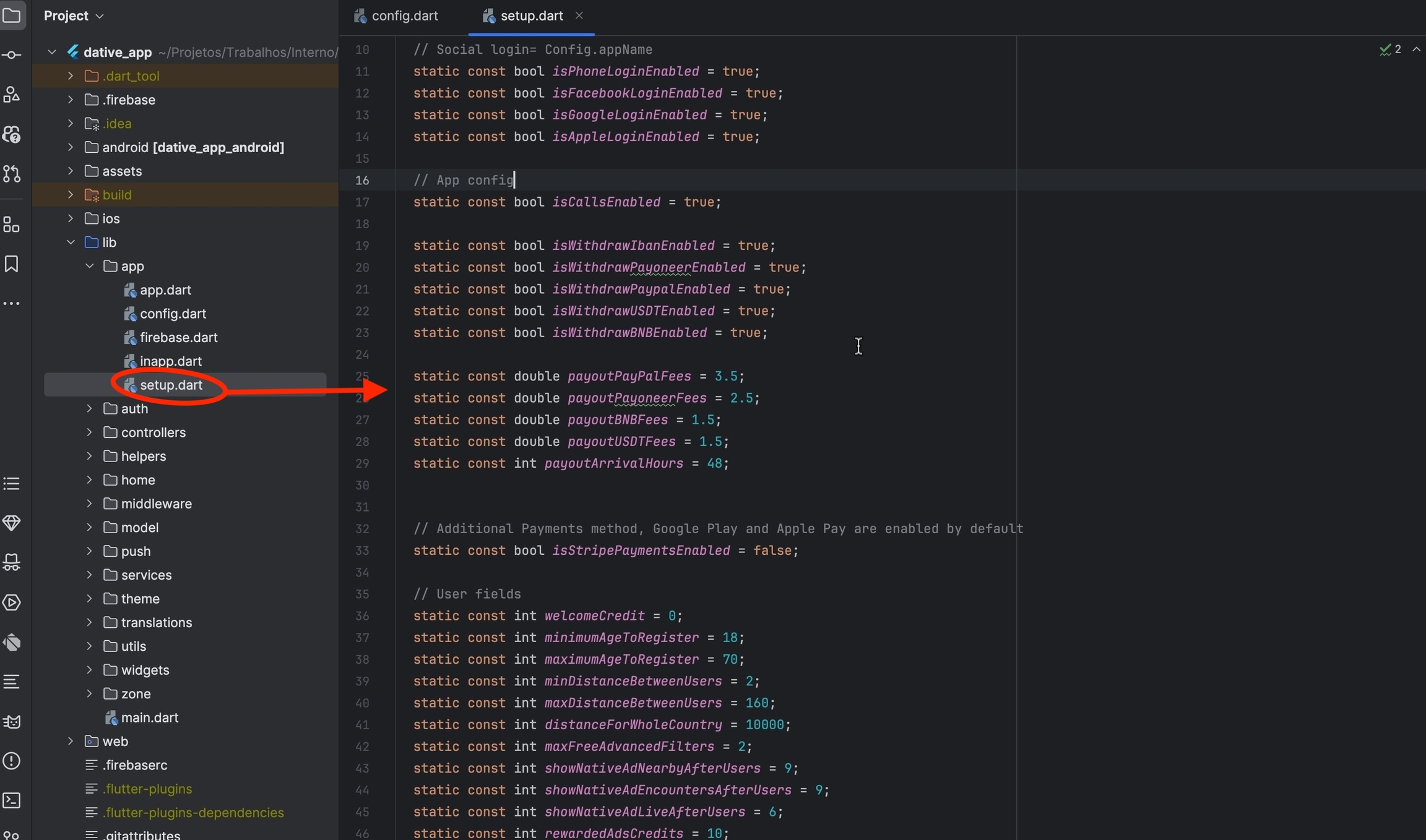The height and width of the screenshot is (840, 1426).
Task: Open the Terminal tool window icon
Action: (12, 800)
